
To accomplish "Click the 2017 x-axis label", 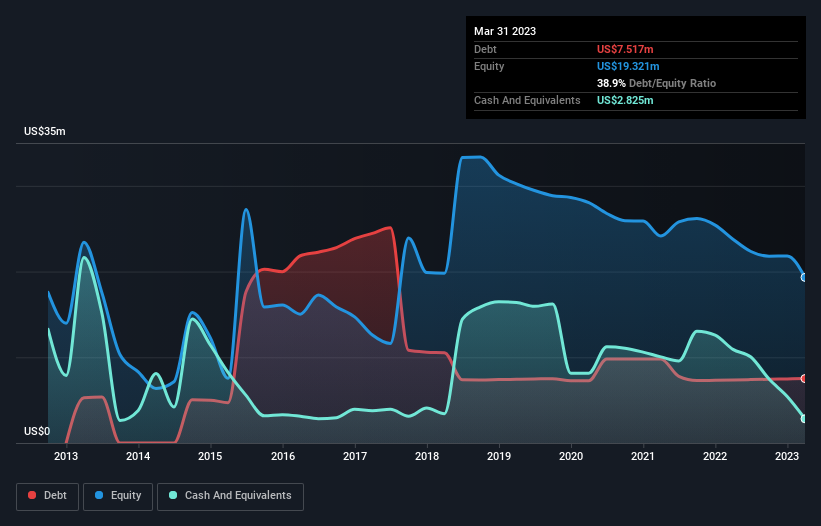I will click(x=355, y=456).
